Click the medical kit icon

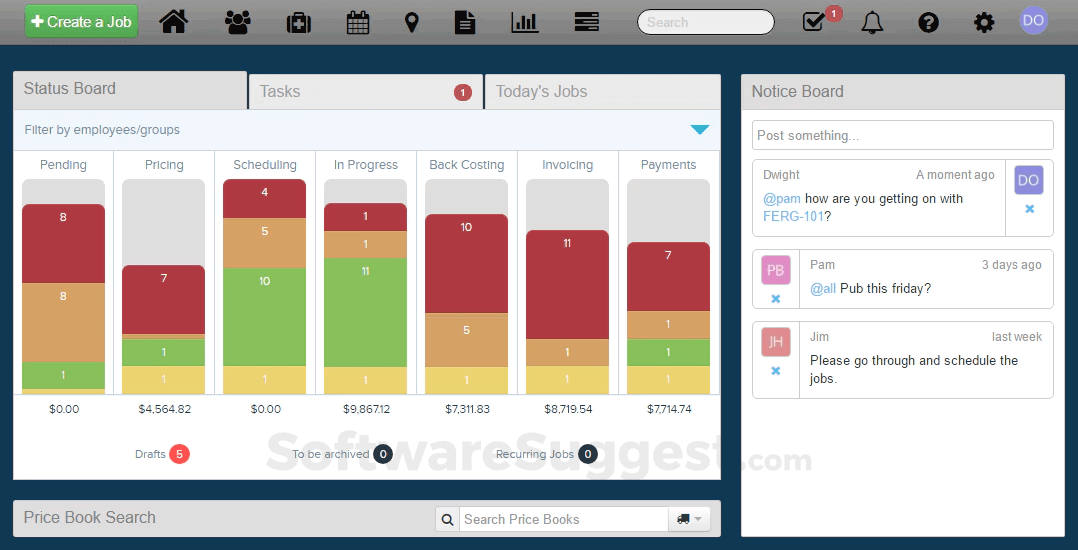[x=298, y=22]
